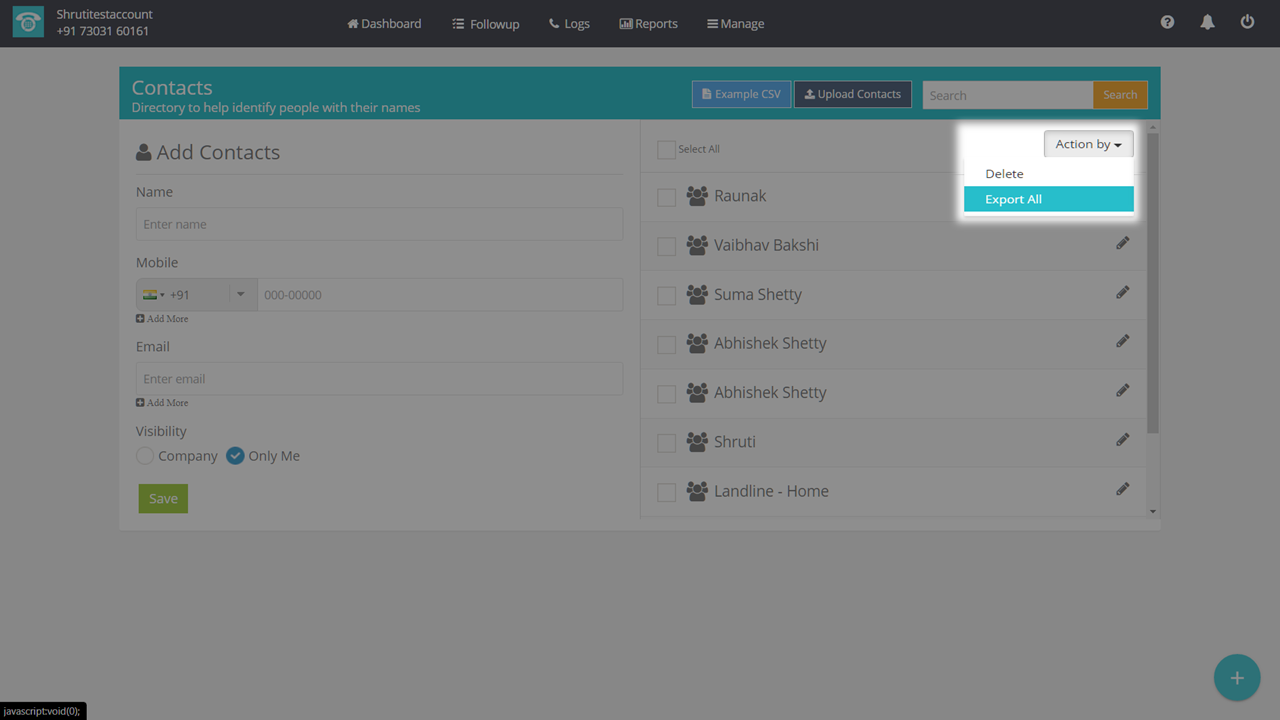Click the floating plus button
The width and height of the screenshot is (1280, 720).
(1237, 678)
